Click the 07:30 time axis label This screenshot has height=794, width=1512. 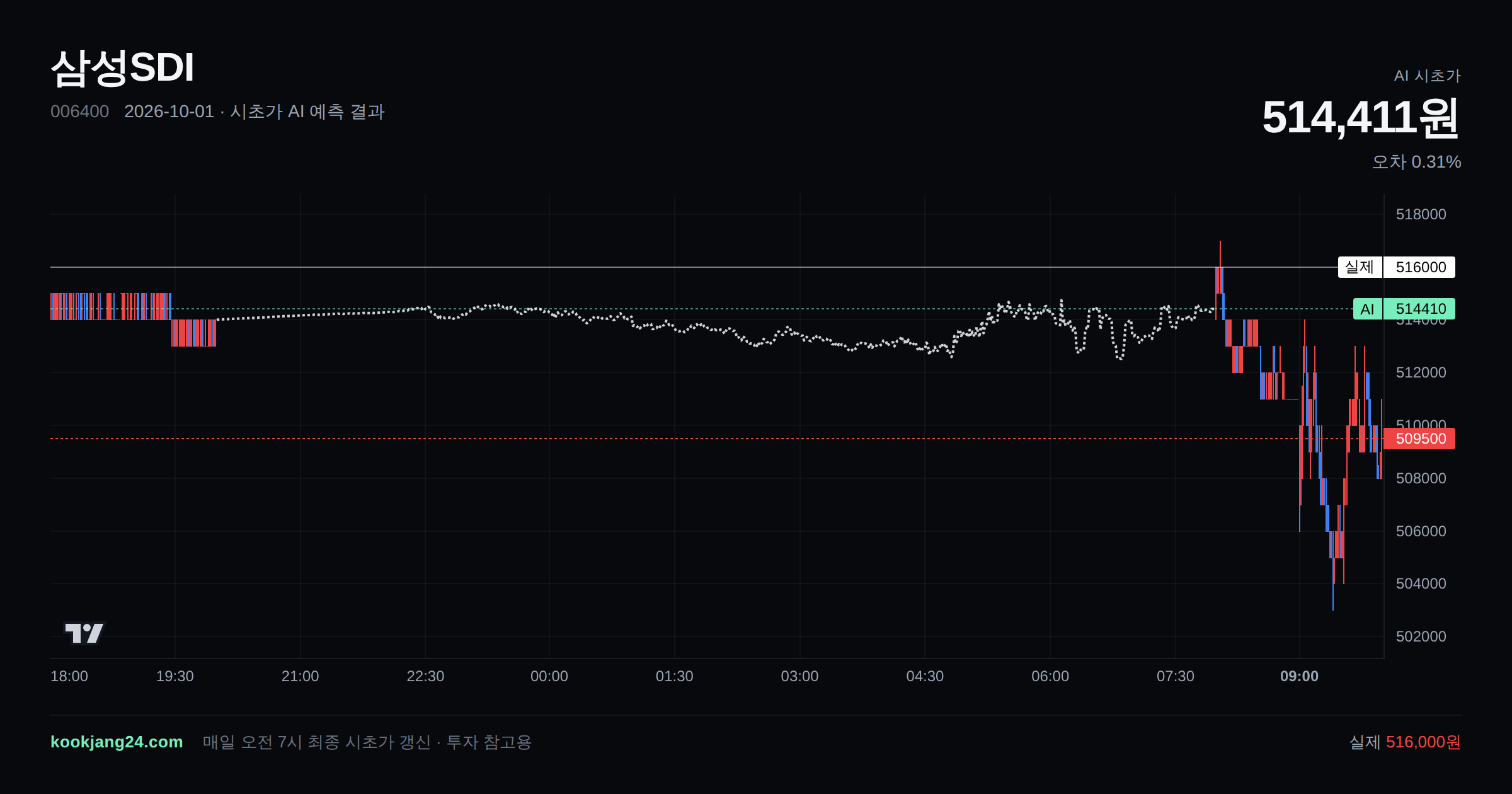1175,676
